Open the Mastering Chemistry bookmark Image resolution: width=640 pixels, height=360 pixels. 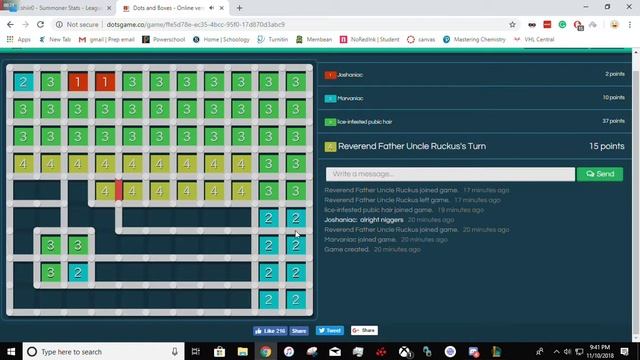[x=474, y=39]
